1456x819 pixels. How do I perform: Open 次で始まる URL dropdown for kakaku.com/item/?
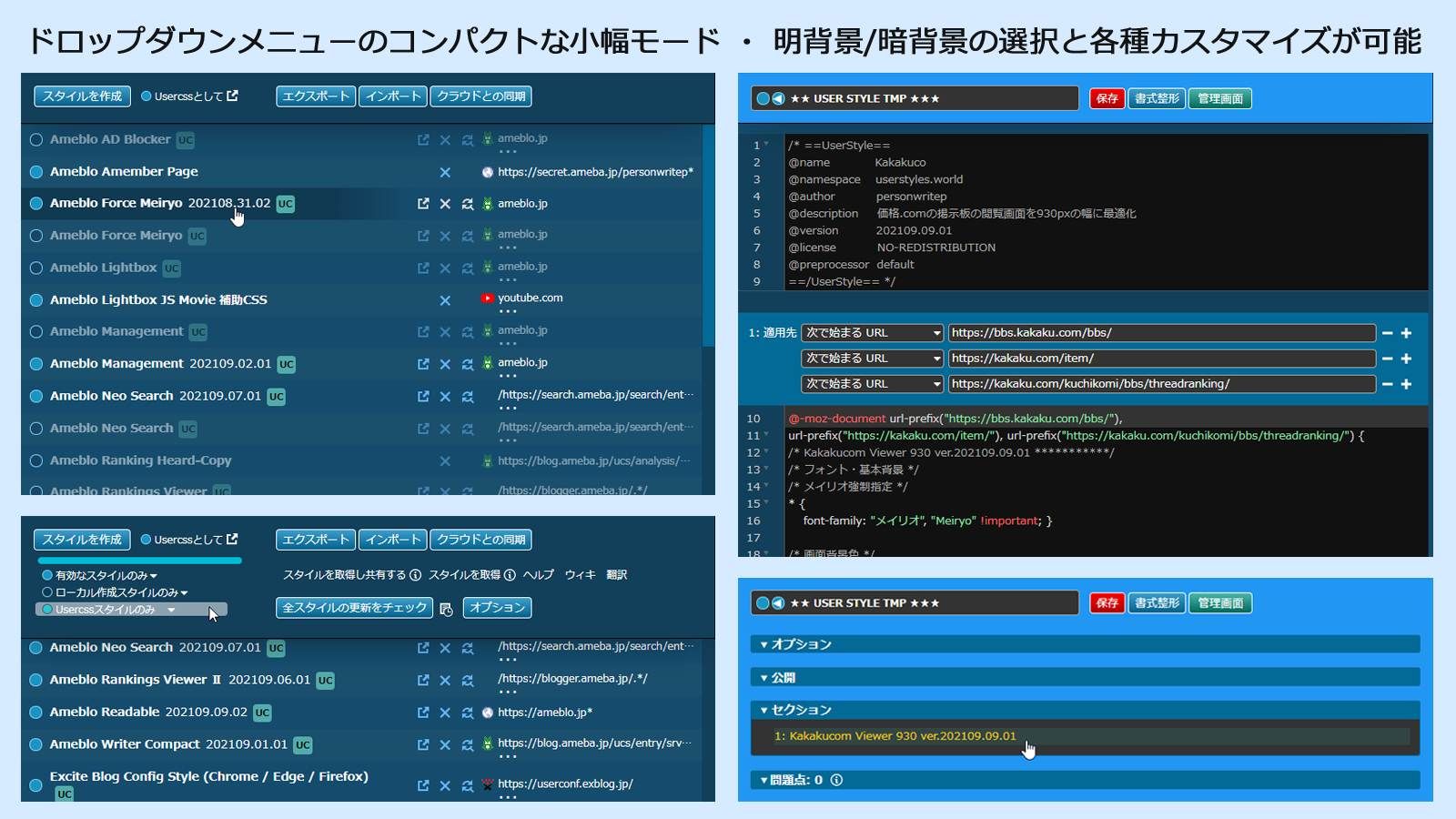872,359
